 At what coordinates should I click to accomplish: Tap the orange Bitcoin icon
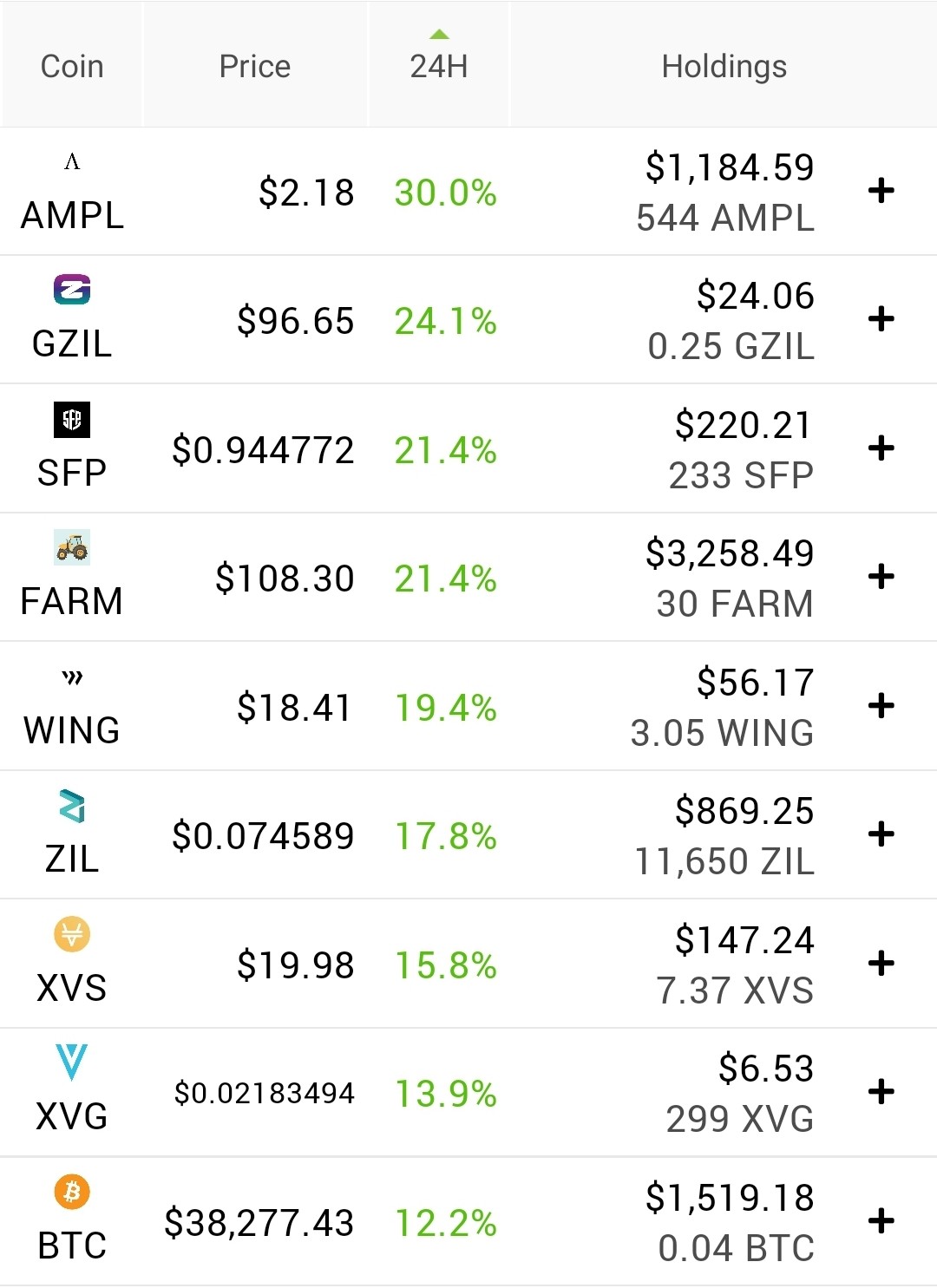tap(72, 1192)
